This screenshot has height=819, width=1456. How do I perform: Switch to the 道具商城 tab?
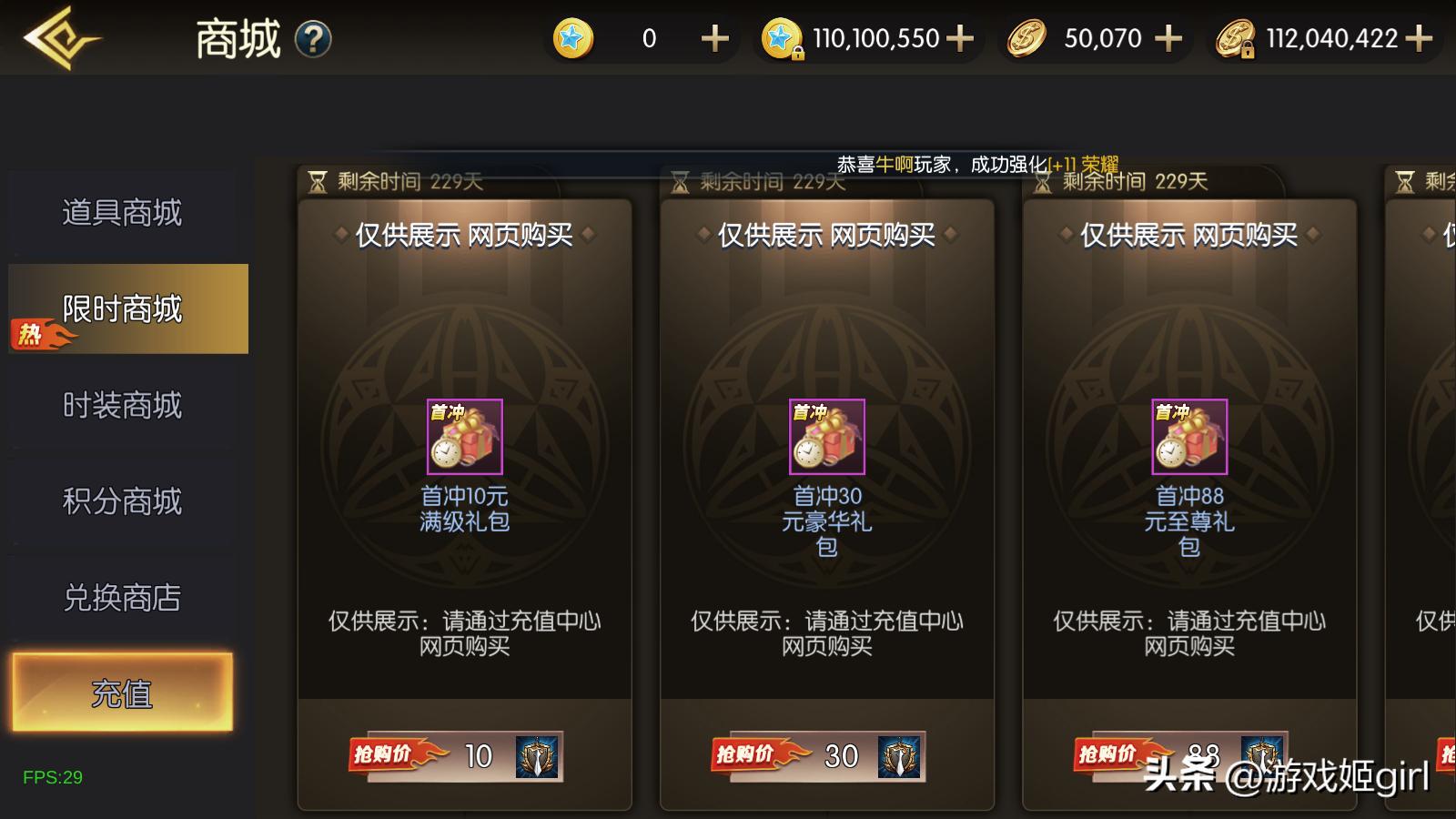pos(122,212)
